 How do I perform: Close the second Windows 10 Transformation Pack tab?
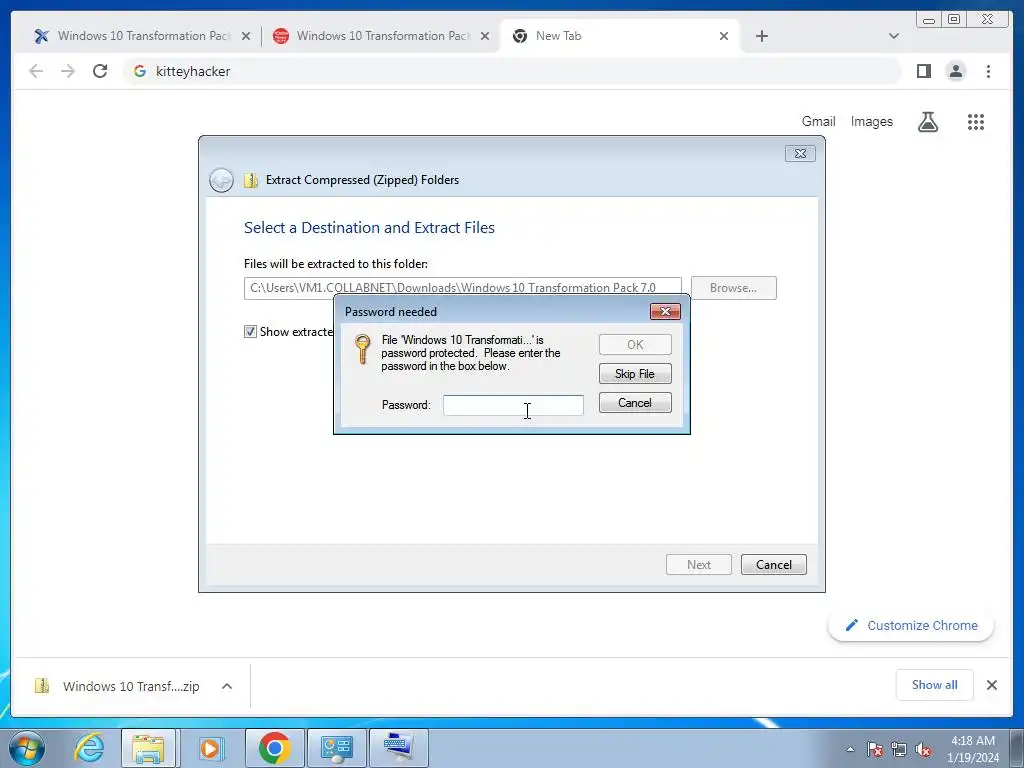point(485,36)
